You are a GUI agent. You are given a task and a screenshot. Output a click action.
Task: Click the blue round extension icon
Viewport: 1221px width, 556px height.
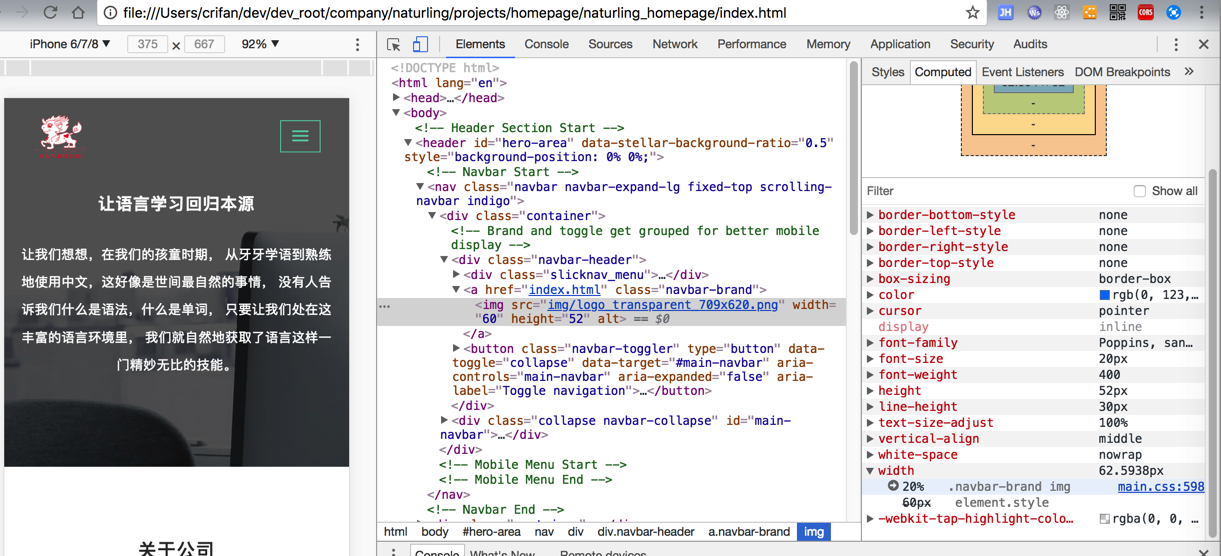(1174, 13)
